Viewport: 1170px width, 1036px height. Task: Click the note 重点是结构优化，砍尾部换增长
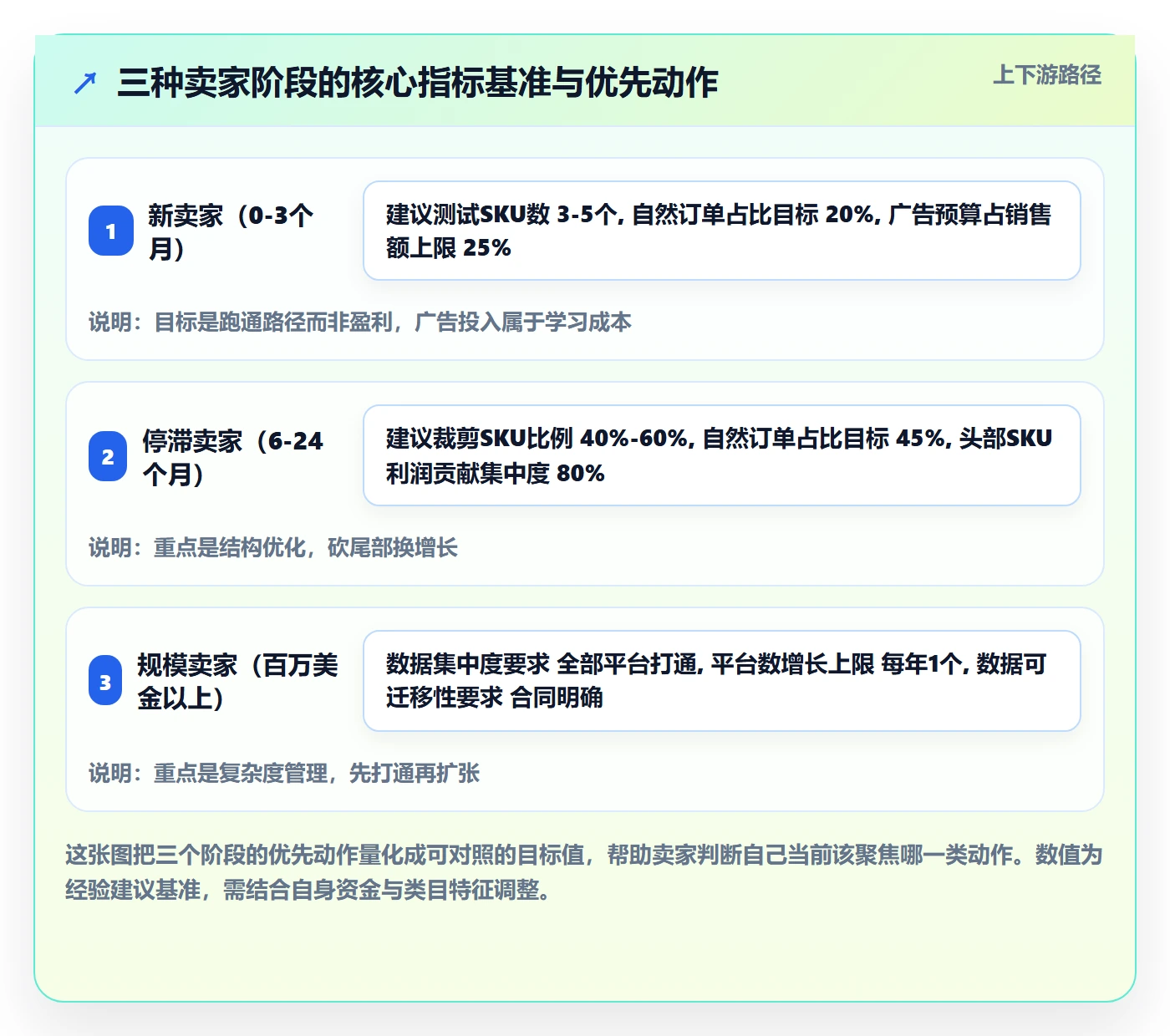coord(273,548)
